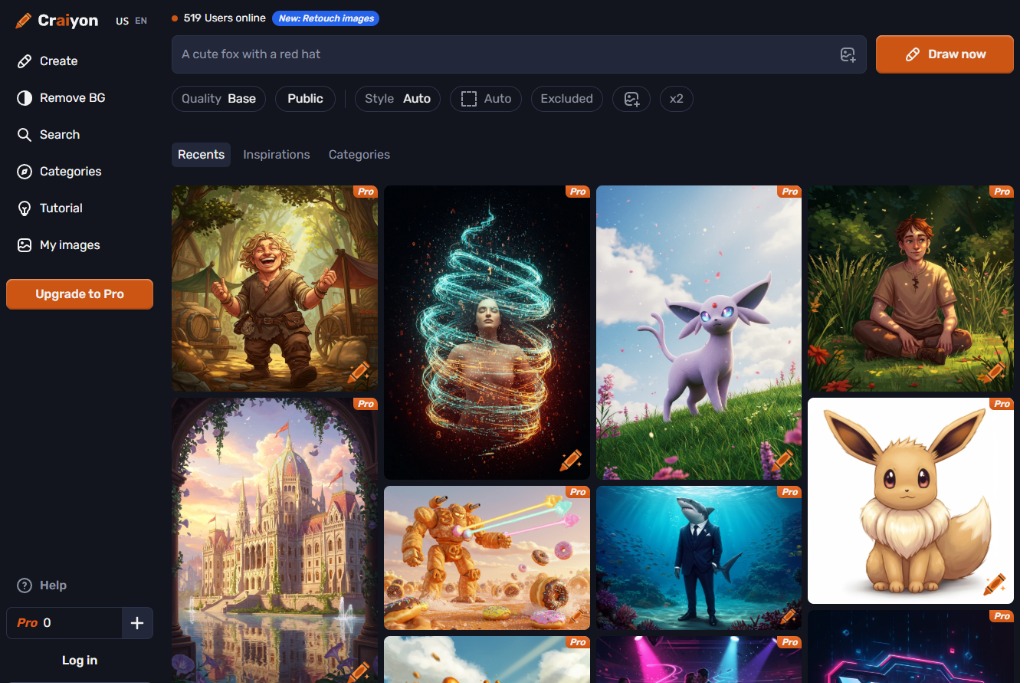Open the Search page from sidebar
The width and height of the screenshot is (1024, 683).
tap(59, 135)
